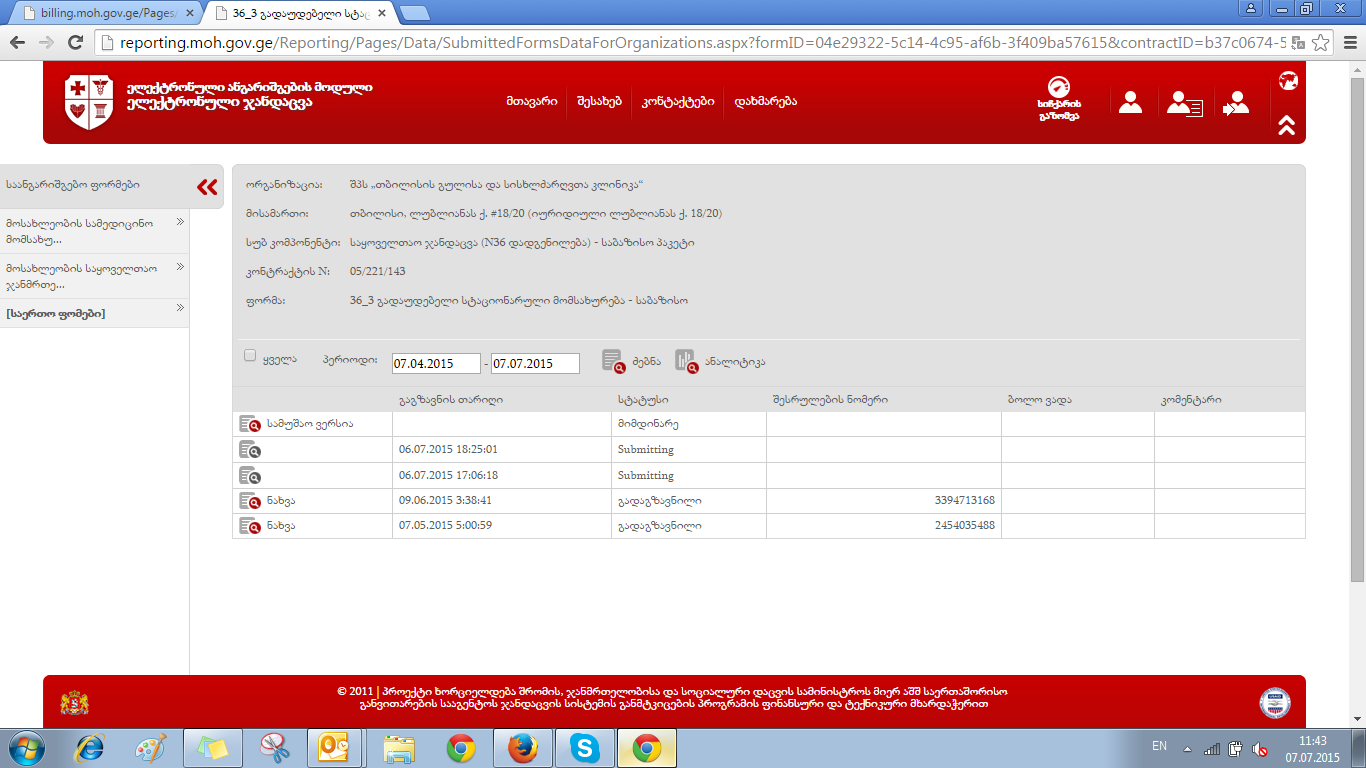Collapse the sidebar with the double left chevron

(207, 187)
